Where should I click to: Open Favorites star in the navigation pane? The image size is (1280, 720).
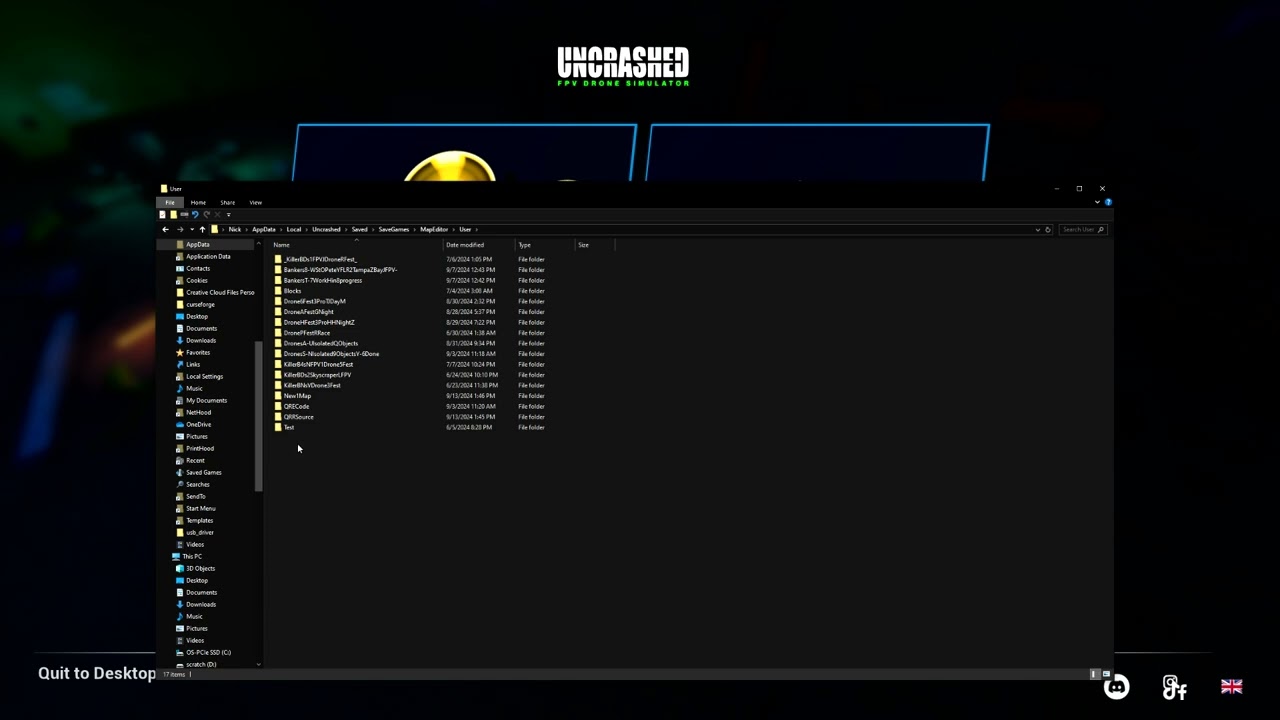pyautogui.click(x=198, y=352)
